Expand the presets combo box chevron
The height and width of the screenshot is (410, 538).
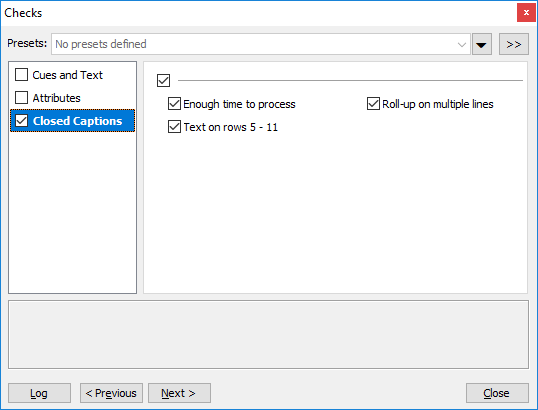coord(462,44)
